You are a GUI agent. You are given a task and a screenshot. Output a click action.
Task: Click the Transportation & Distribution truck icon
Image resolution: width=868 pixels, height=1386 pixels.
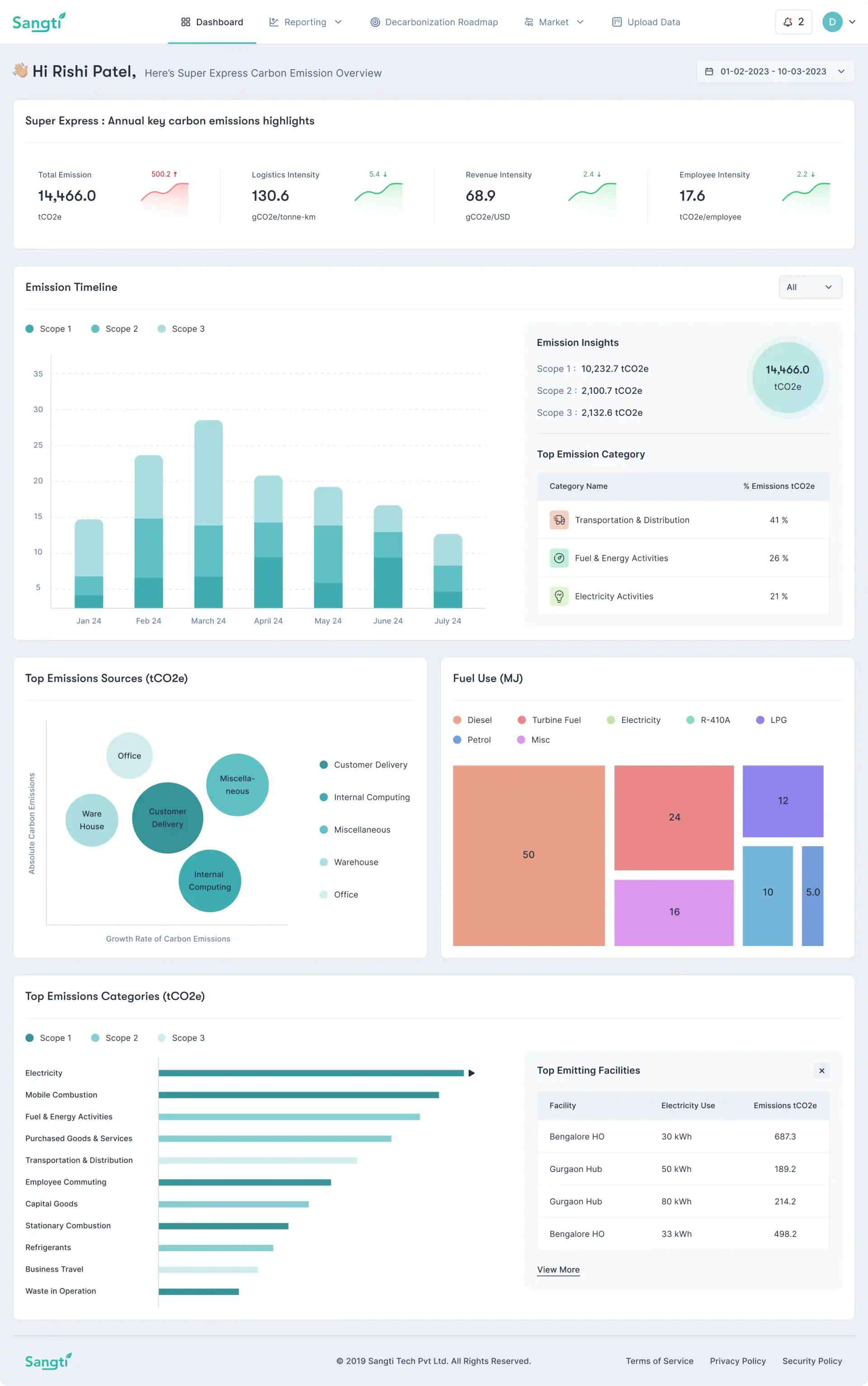[x=559, y=520]
